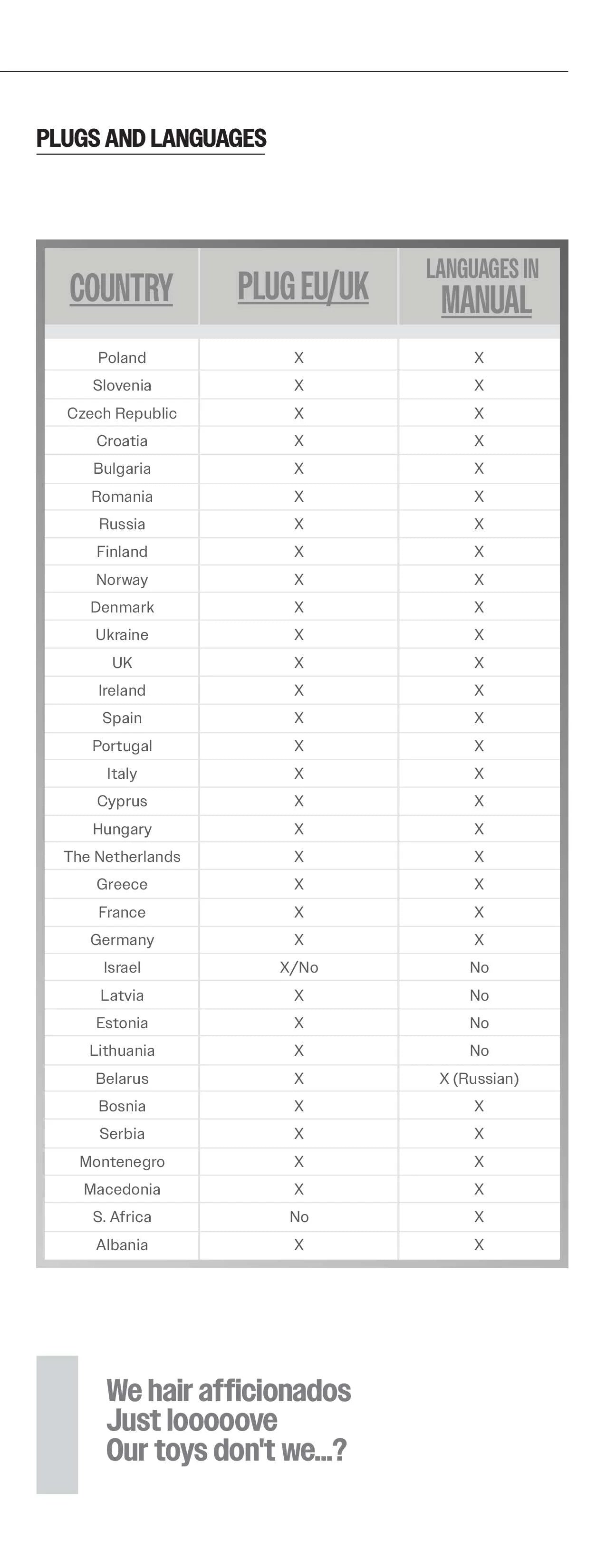Select the S. Africa country cell
The height and width of the screenshot is (1568, 606).
pos(122,1216)
